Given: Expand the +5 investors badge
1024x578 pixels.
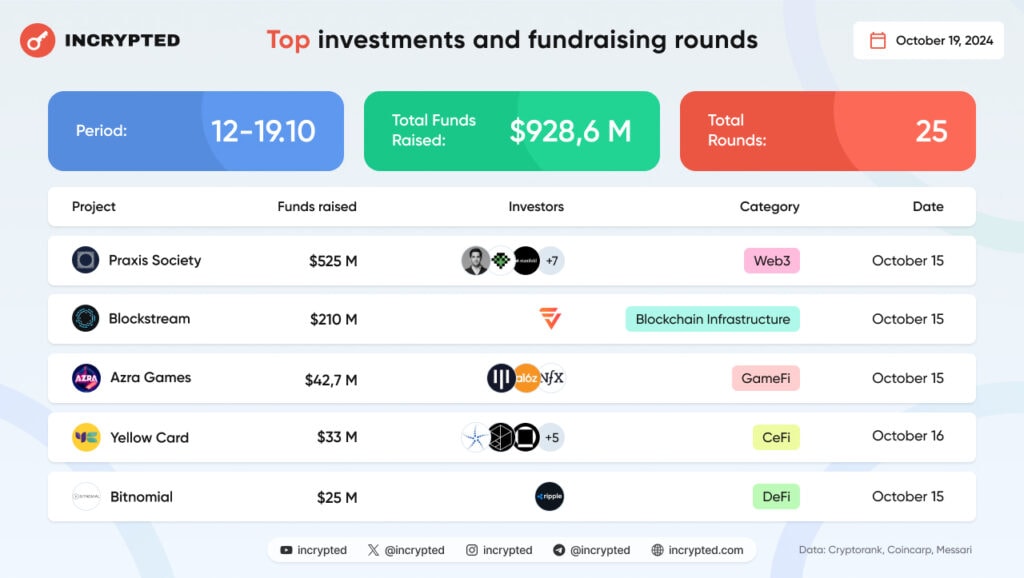Looking at the screenshot, I should click(x=551, y=437).
